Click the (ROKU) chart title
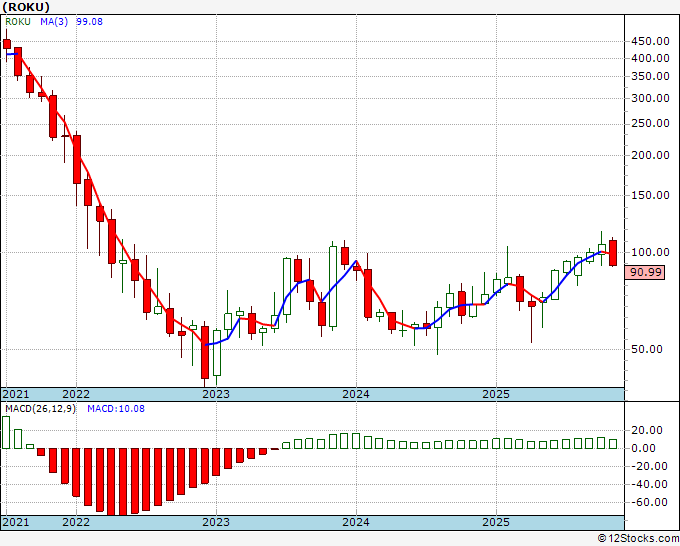 26,7
